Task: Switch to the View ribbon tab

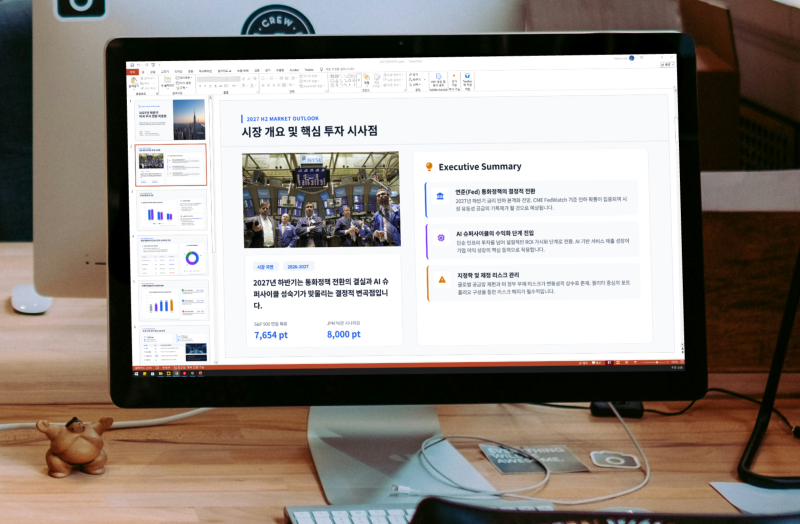Action: [269, 70]
